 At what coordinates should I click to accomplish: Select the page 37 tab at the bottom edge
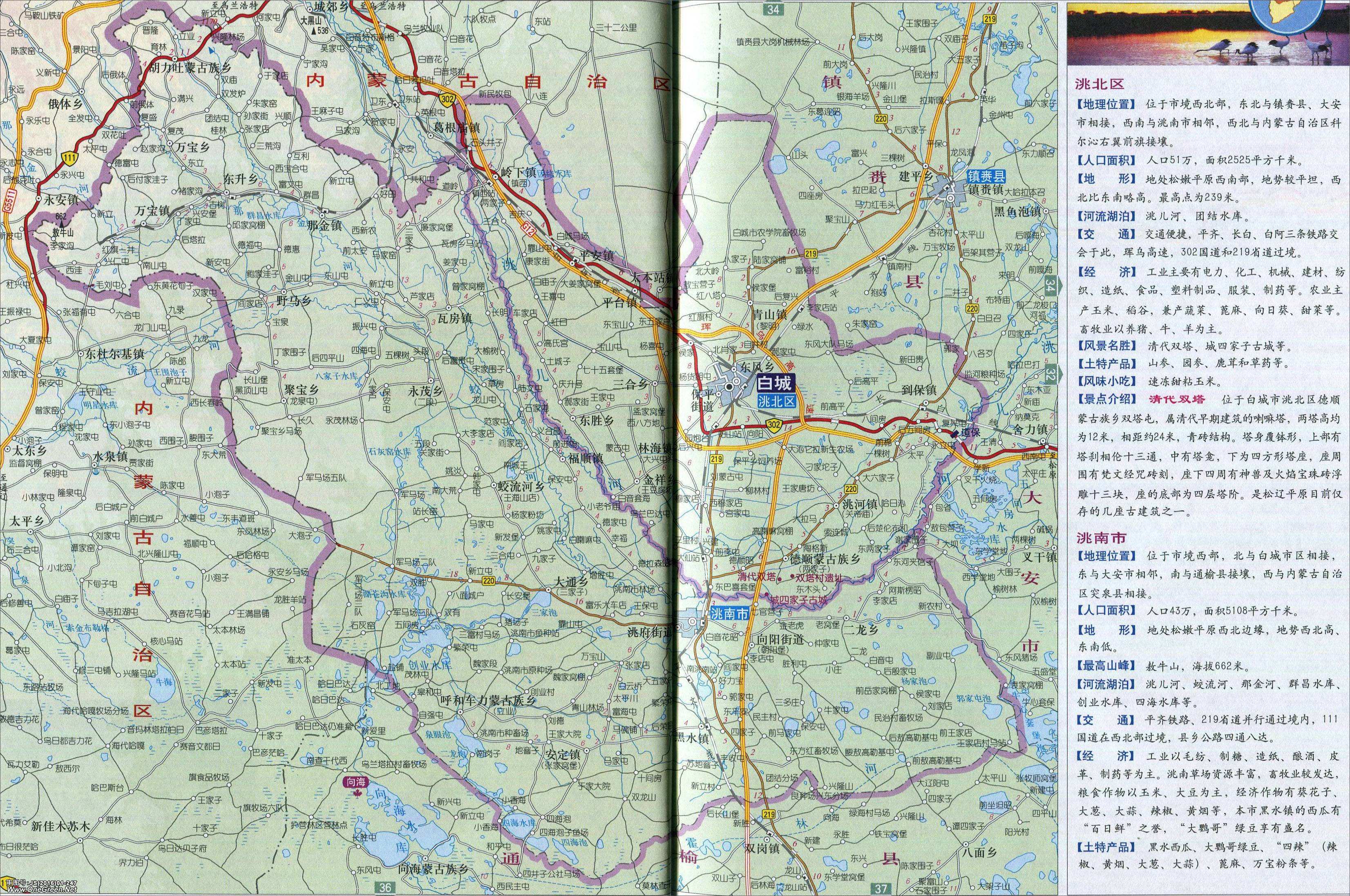(881, 888)
